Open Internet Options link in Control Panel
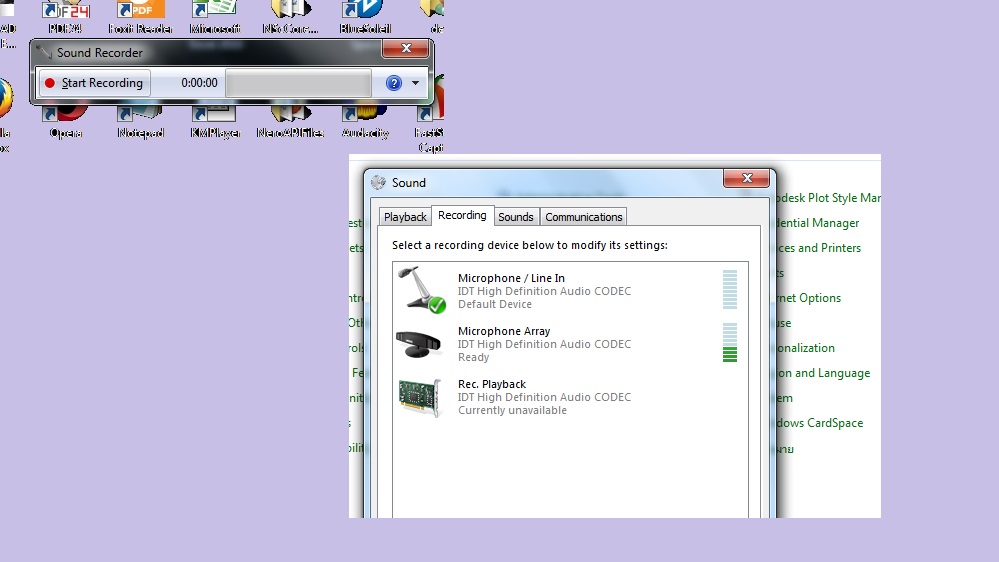The image size is (999, 562). [x=809, y=298]
